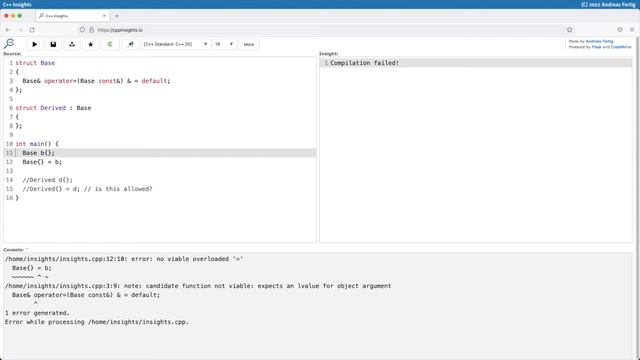Click source line 'int main() {'
Image resolution: width=640 pixels, height=360 pixels.
pos(37,144)
